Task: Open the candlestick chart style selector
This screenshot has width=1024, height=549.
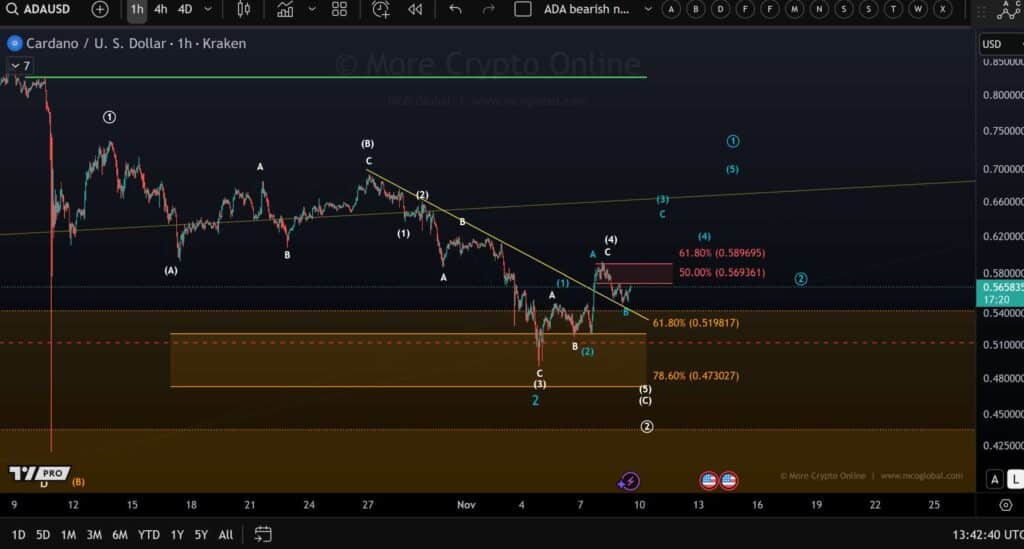Action: (244, 9)
